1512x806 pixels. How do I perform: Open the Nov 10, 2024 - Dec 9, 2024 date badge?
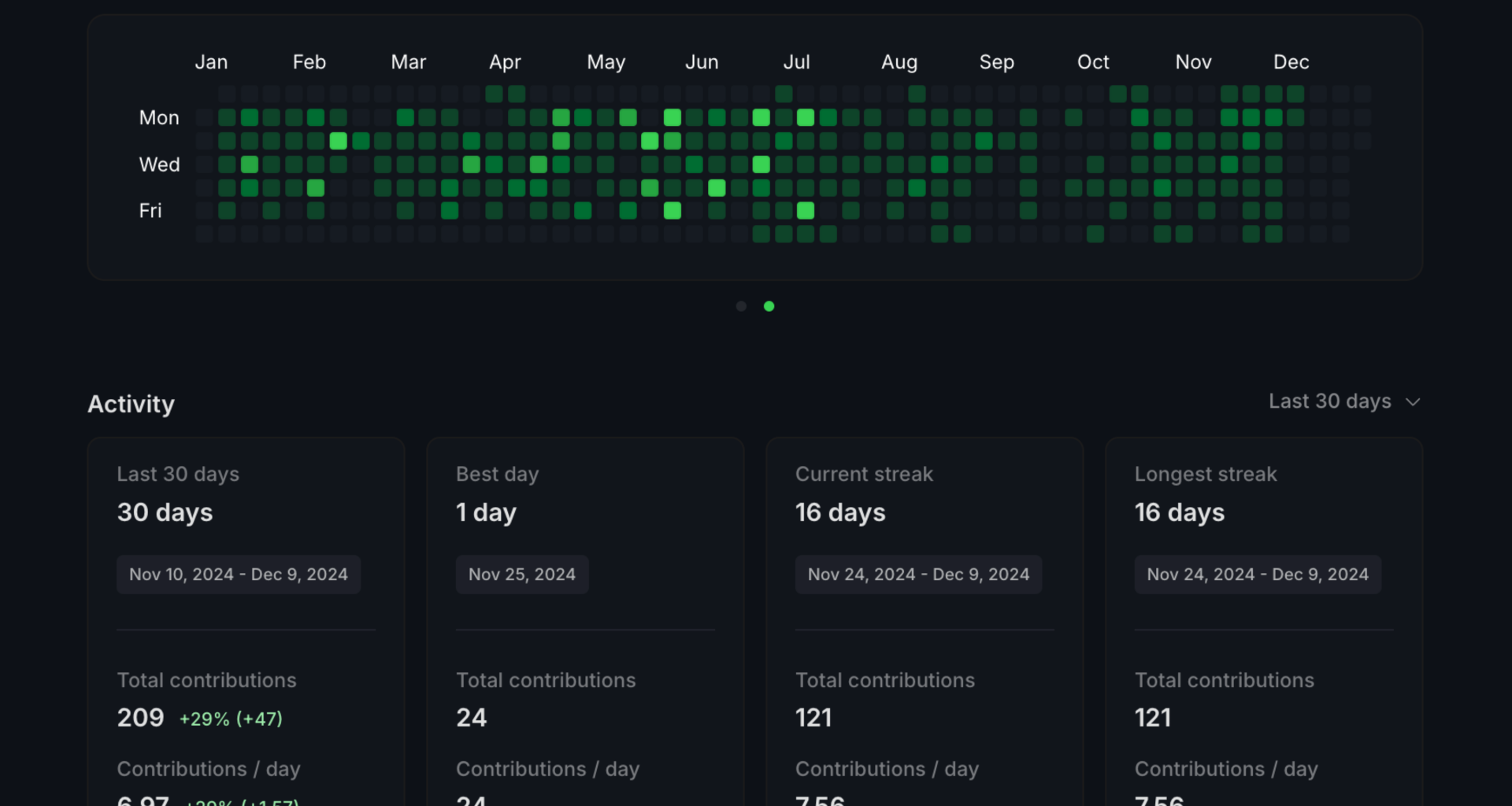239,574
